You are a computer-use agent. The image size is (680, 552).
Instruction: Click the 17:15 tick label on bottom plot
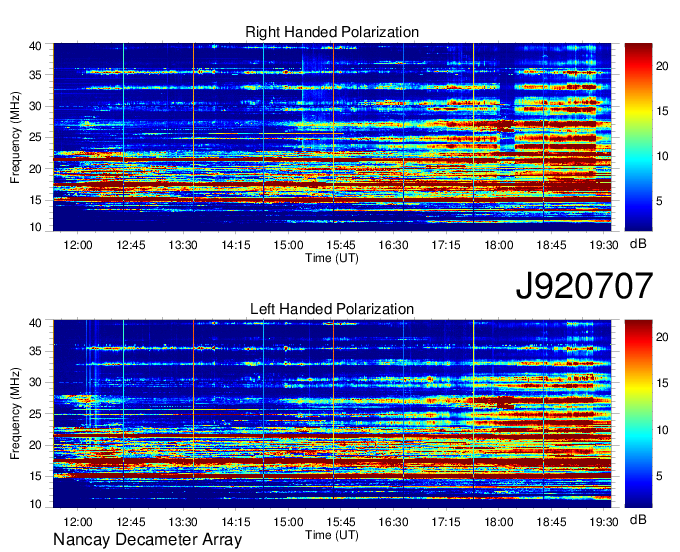click(446, 522)
